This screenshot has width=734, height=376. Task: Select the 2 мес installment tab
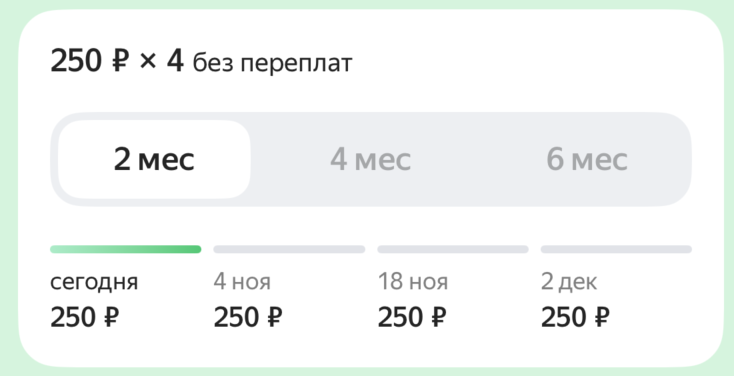pos(154,160)
